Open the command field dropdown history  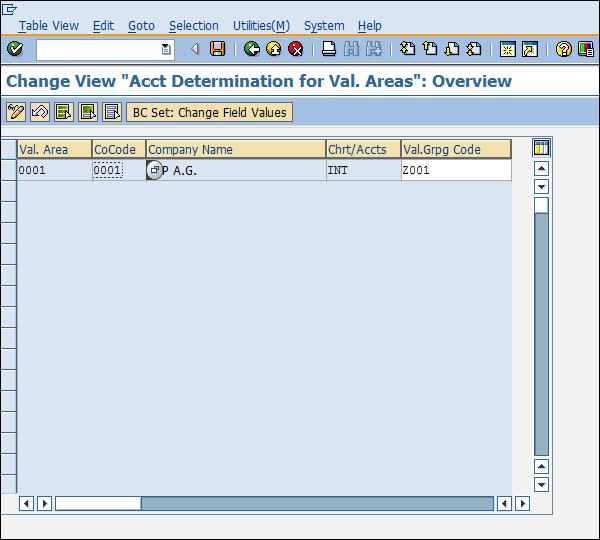point(166,49)
